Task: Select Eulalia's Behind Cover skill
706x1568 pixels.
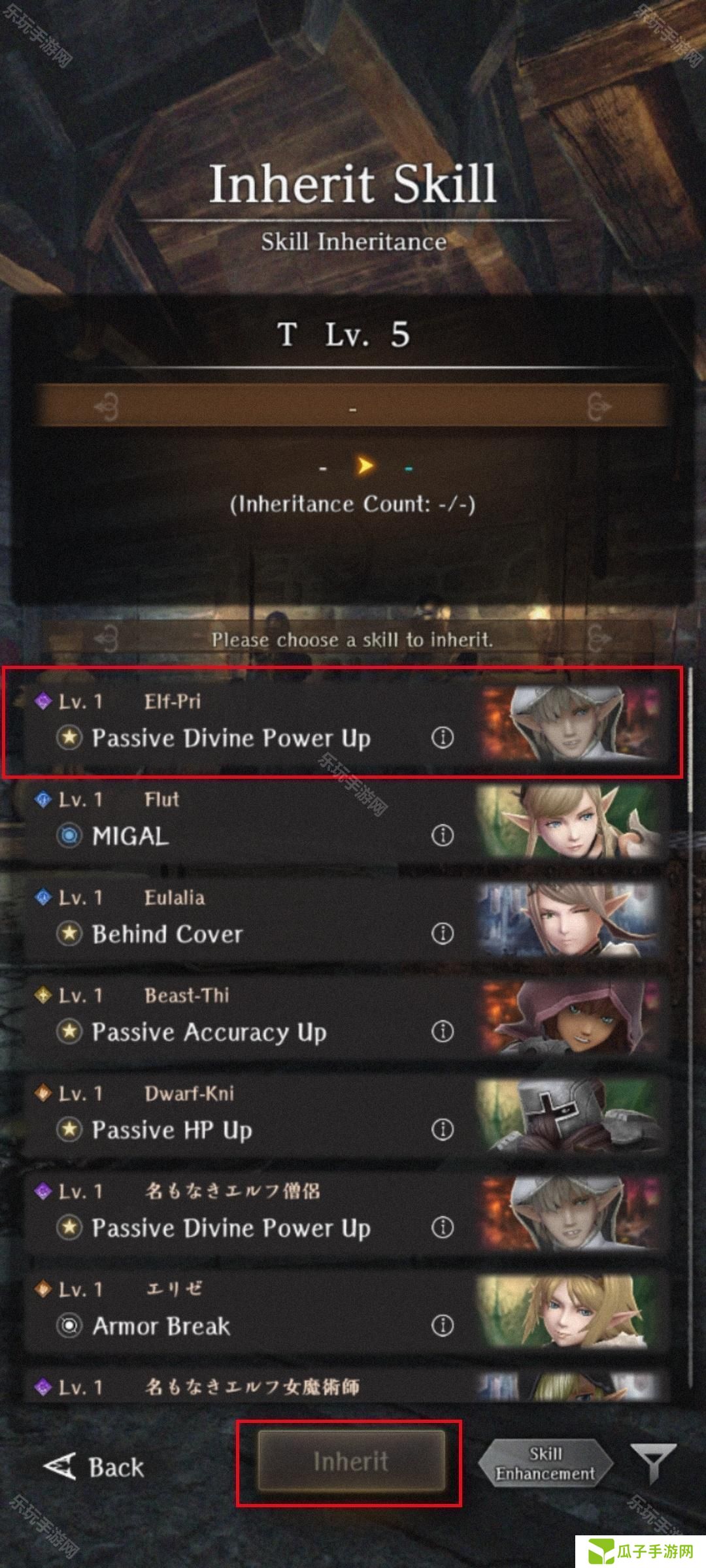Action: coord(346,918)
